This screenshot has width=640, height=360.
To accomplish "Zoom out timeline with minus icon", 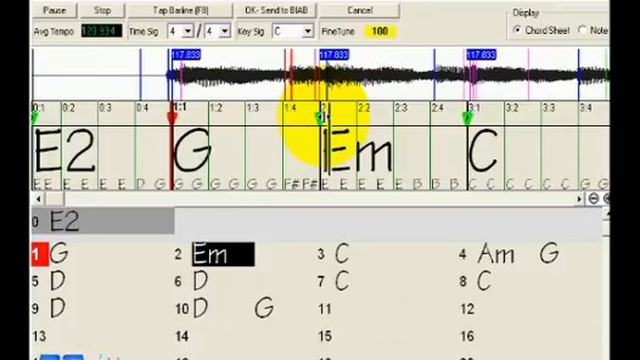I will tap(593, 199).
